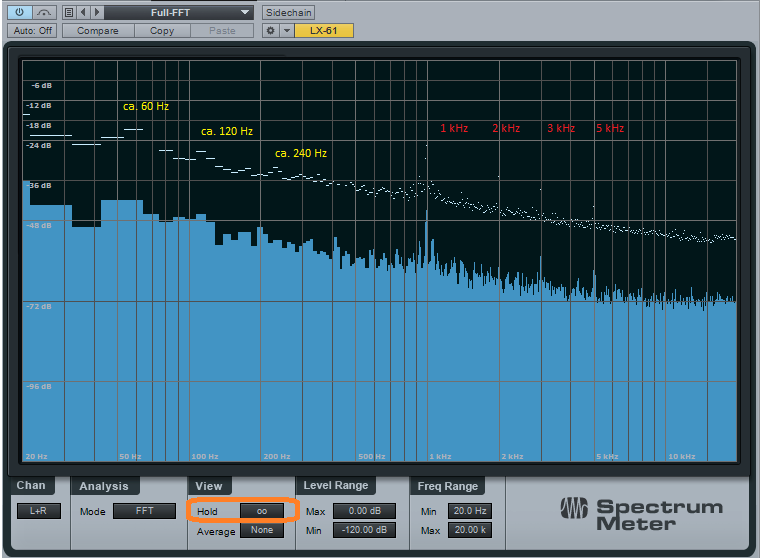The height and width of the screenshot is (558, 760).
Task: Go to next preset with right arrow
Action: [96, 13]
